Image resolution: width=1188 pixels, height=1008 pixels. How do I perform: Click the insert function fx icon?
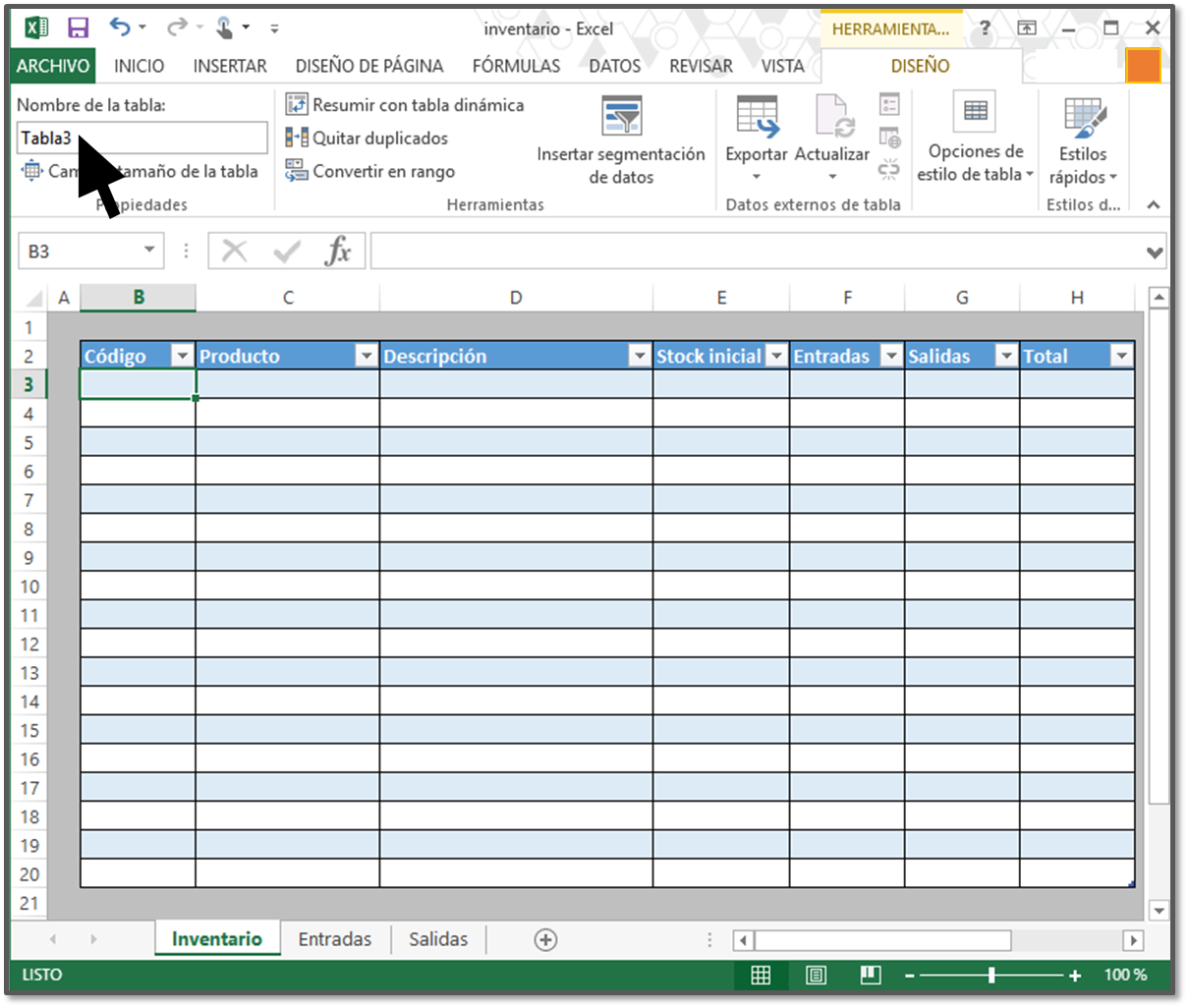pyautogui.click(x=338, y=252)
